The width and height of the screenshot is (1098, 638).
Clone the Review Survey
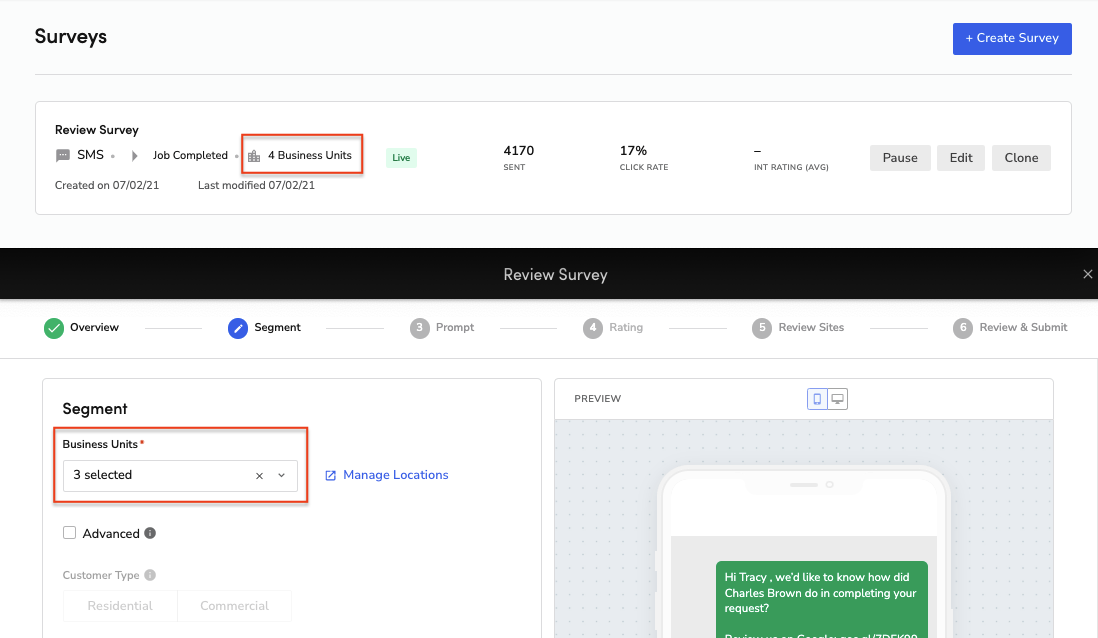[1021, 158]
